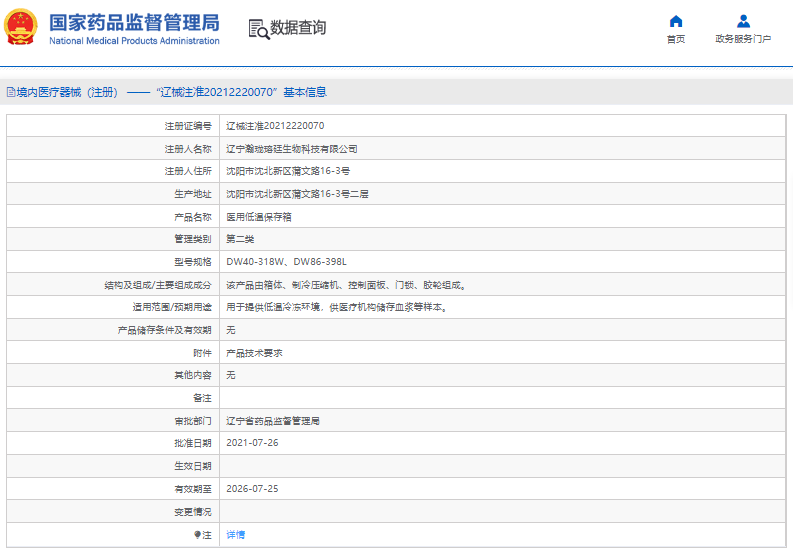Image resolution: width=793 pixels, height=553 pixels.
Task: Click the bullet icon beside 注 label
Action: coord(197,535)
